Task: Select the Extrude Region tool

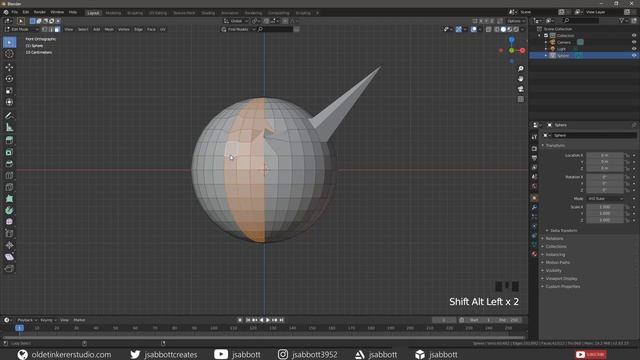Action: point(9,140)
